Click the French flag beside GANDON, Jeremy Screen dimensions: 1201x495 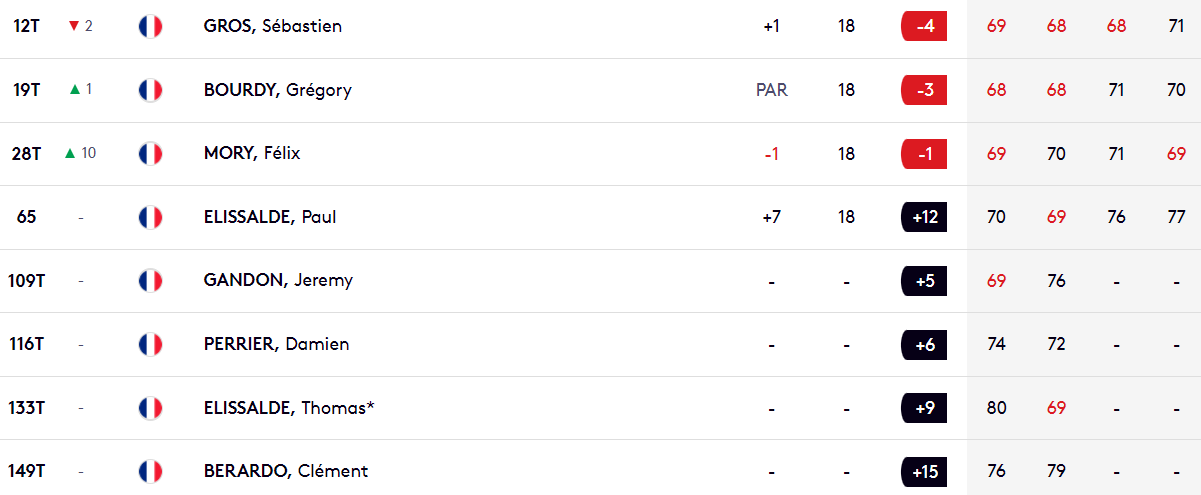[150, 281]
